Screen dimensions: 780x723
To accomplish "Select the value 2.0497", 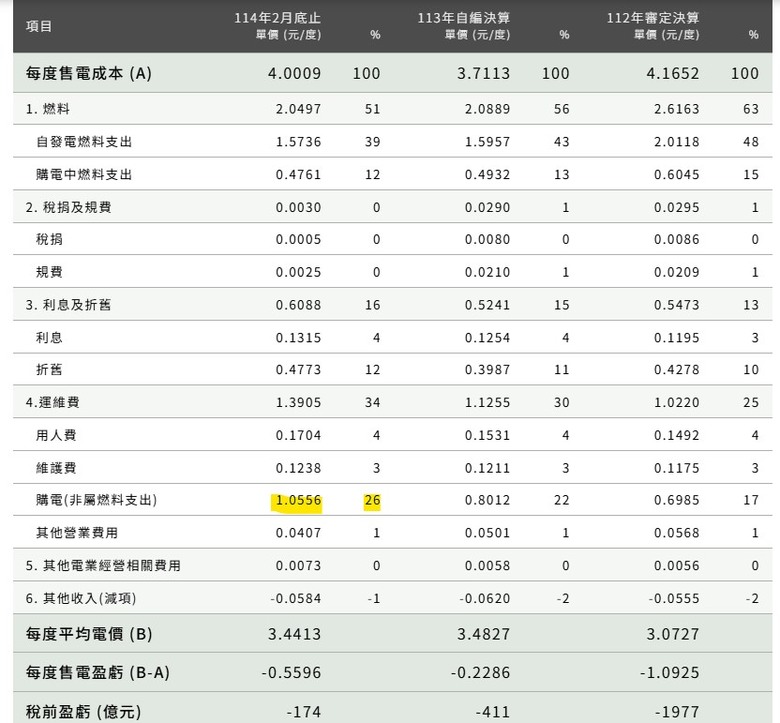I will (x=298, y=109).
